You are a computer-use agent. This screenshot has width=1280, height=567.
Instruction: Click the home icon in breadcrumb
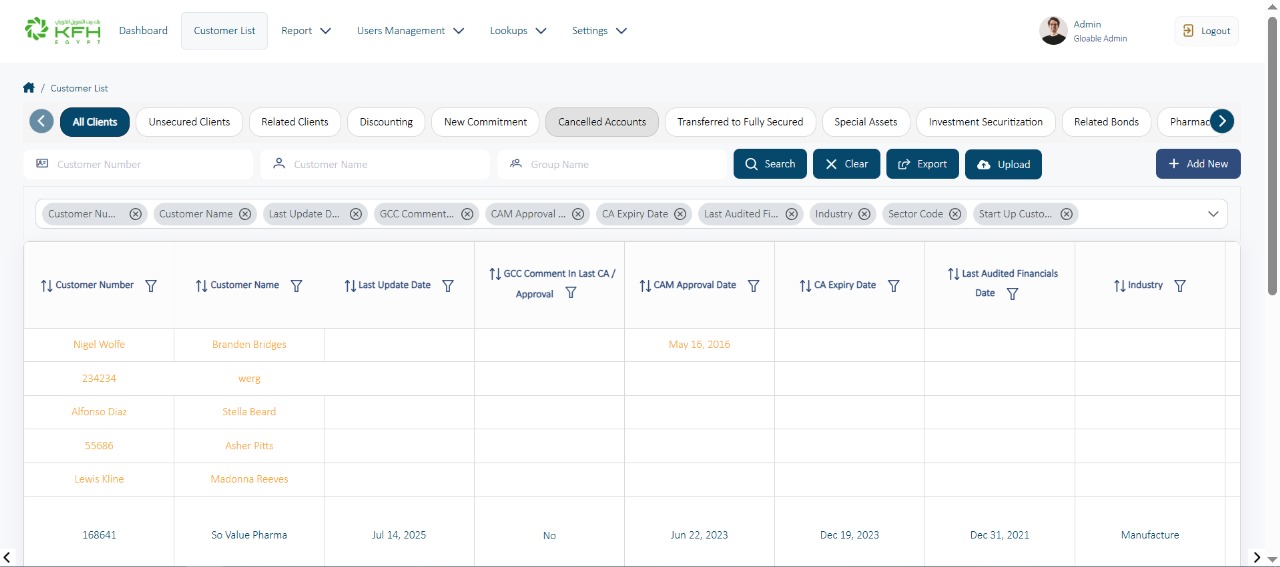(29, 88)
